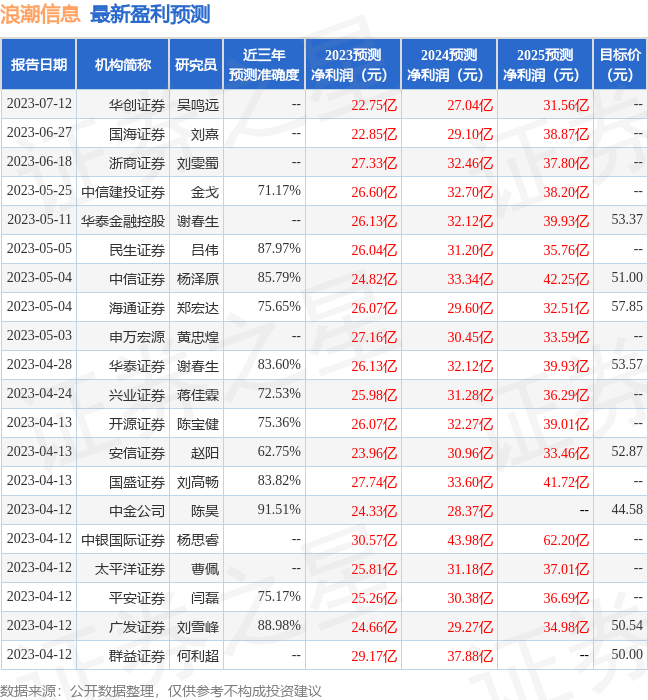
Task: Click the 42.25亿 profit value
Action: [566, 279]
